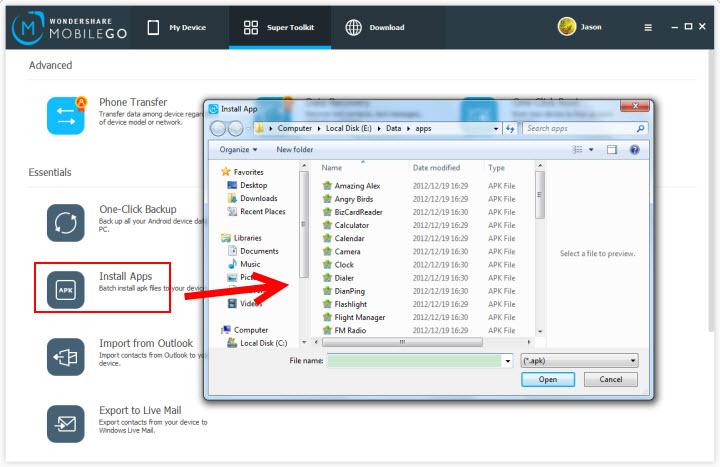This screenshot has height=467, width=720.
Task: Select the Dialer file
Action: click(344, 278)
